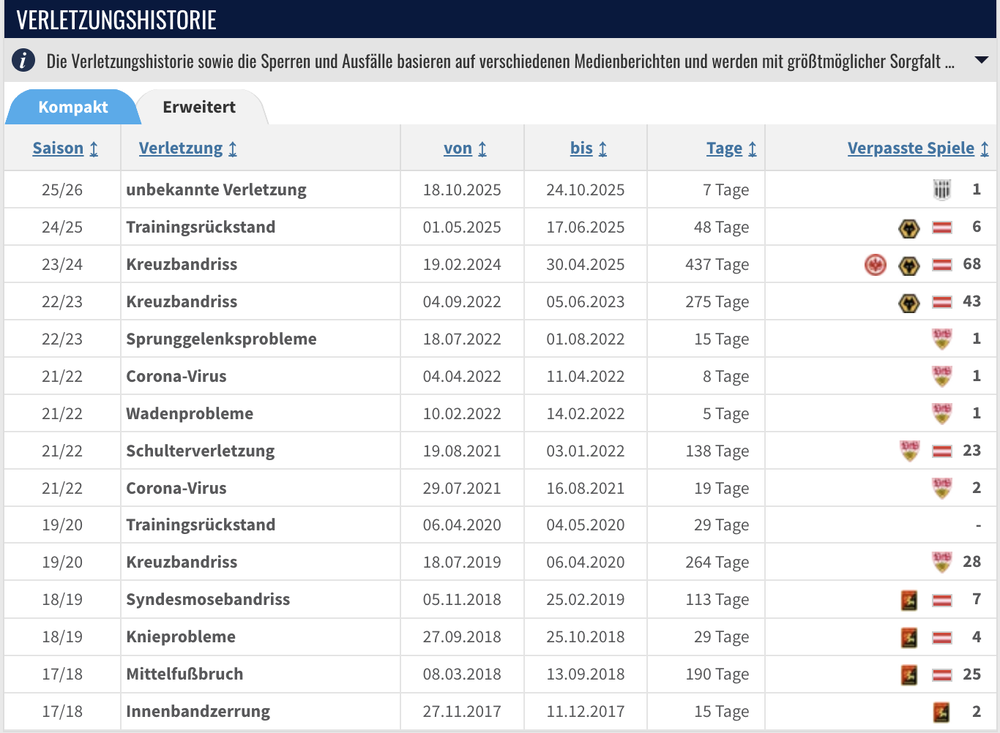Sort table by von date column
The width and height of the screenshot is (1000, 733).
pos(465,148)
